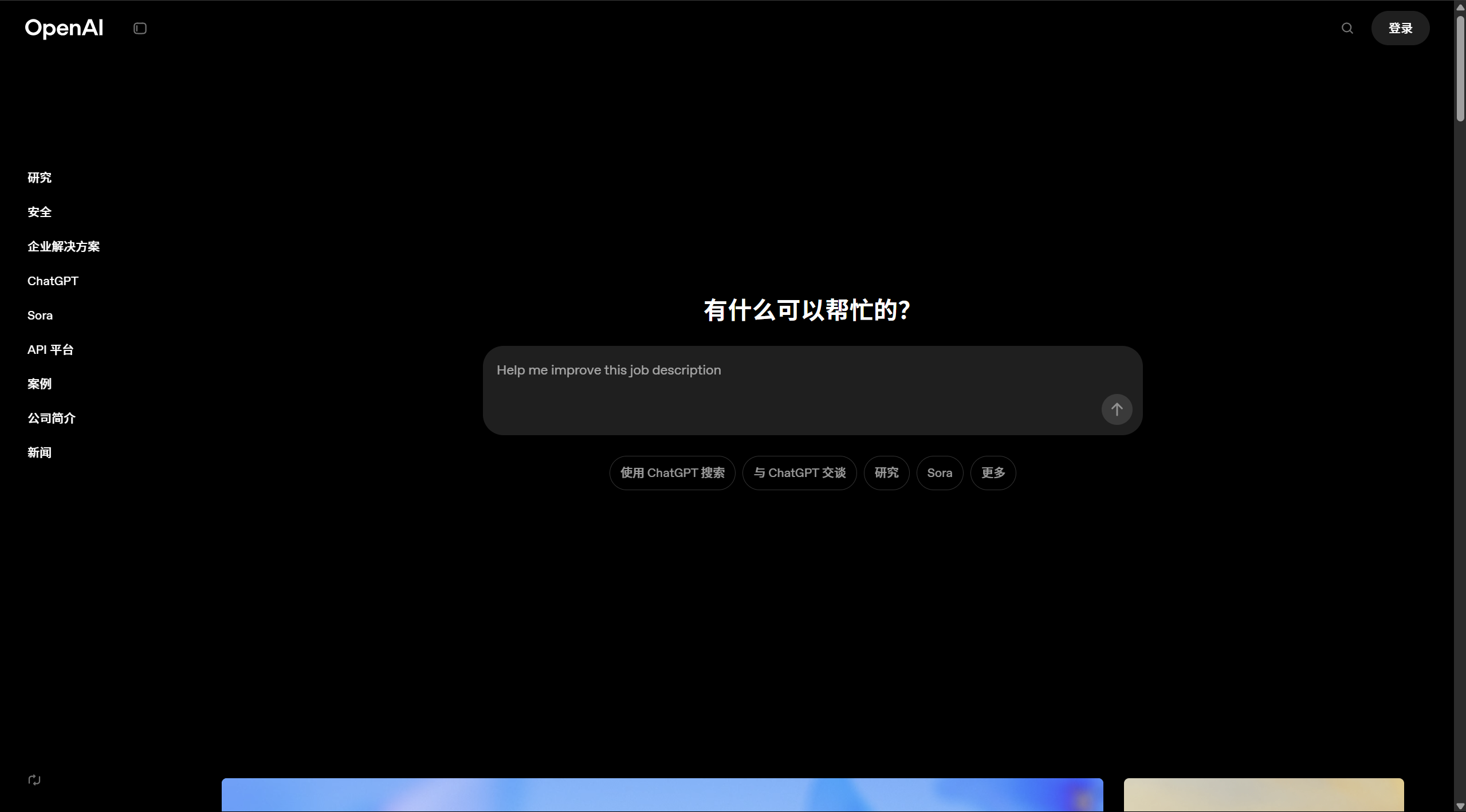Image resolution: width=1466 pixels, height=812 pixels.
Task: Open 新闻 in the sidebar
Action: tap(40, 452)
